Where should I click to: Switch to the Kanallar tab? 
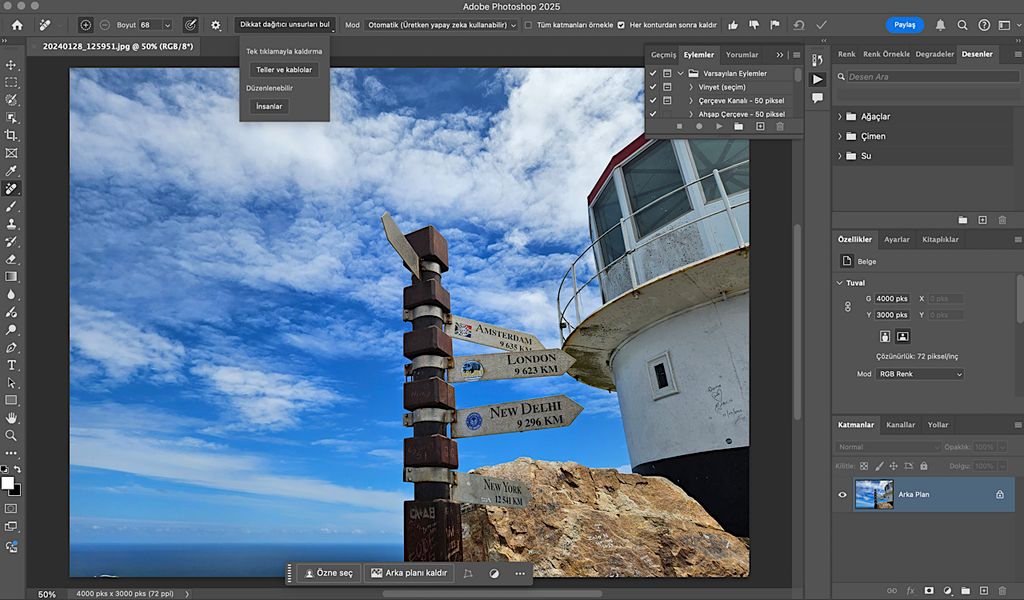(x=901, y=424)
